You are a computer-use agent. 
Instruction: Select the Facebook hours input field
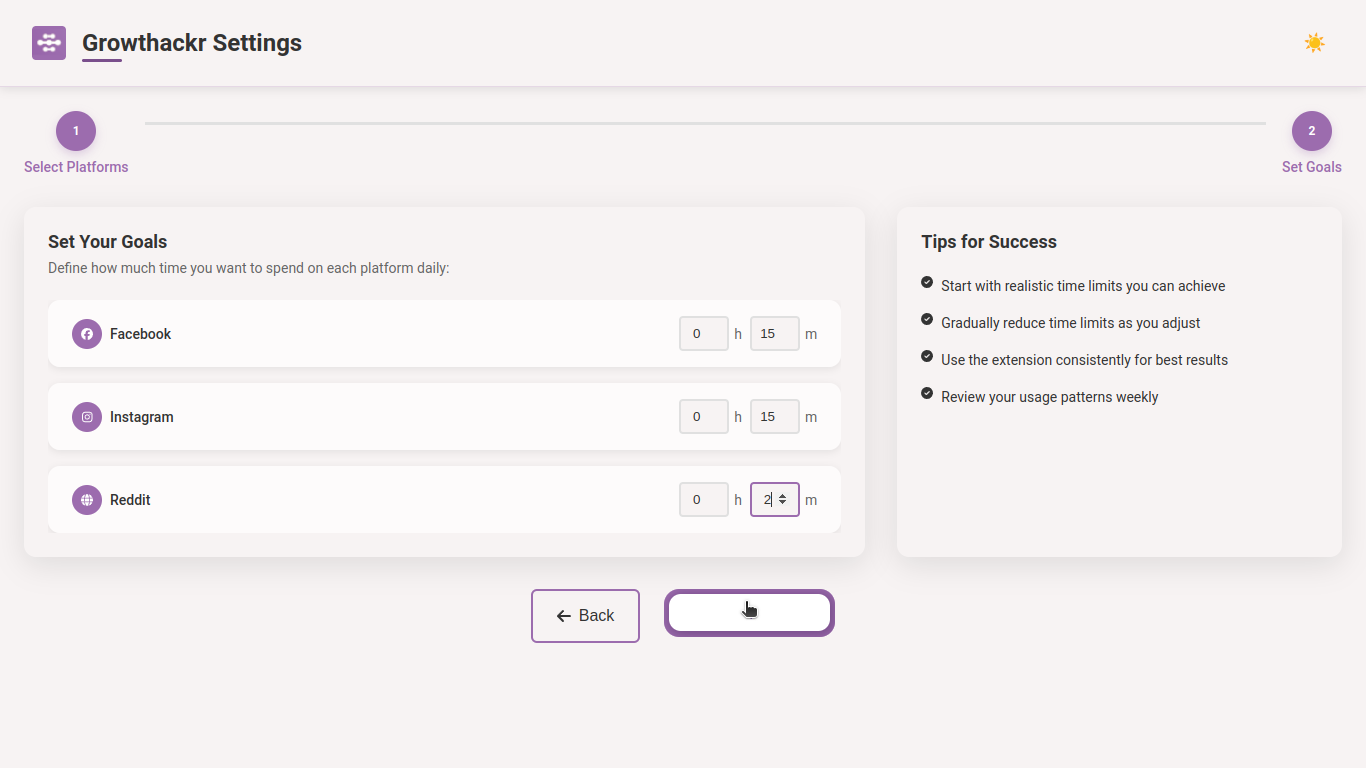point(703,333)
